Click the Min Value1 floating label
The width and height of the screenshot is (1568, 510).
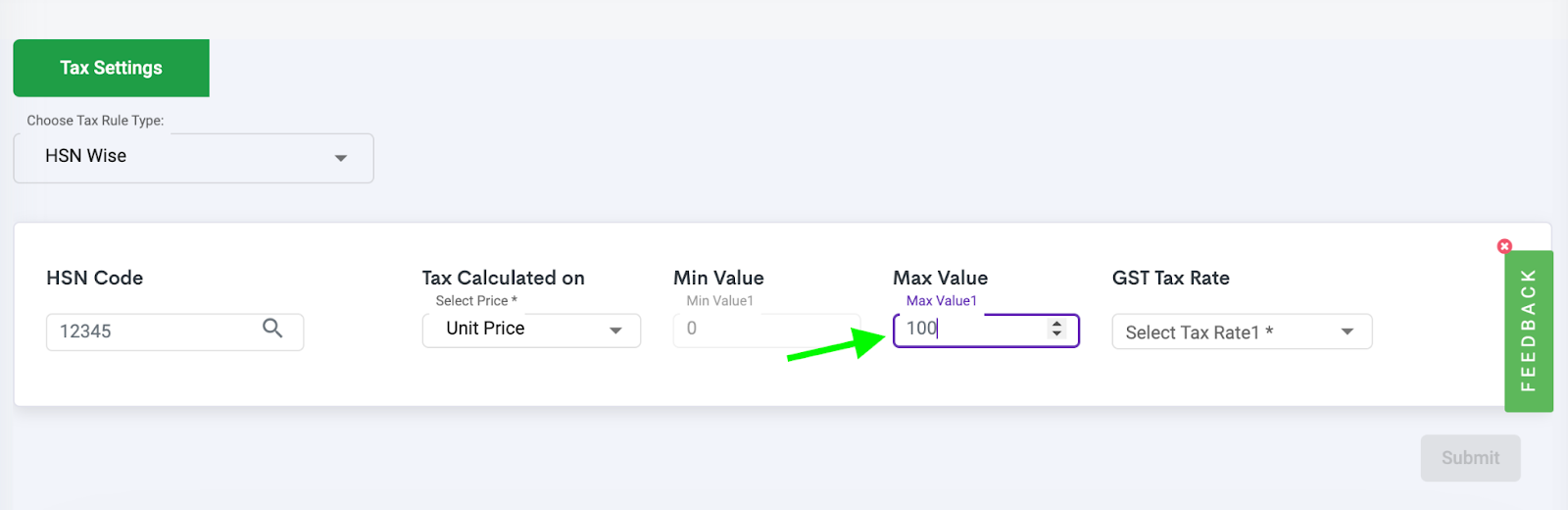click(719, 301)
